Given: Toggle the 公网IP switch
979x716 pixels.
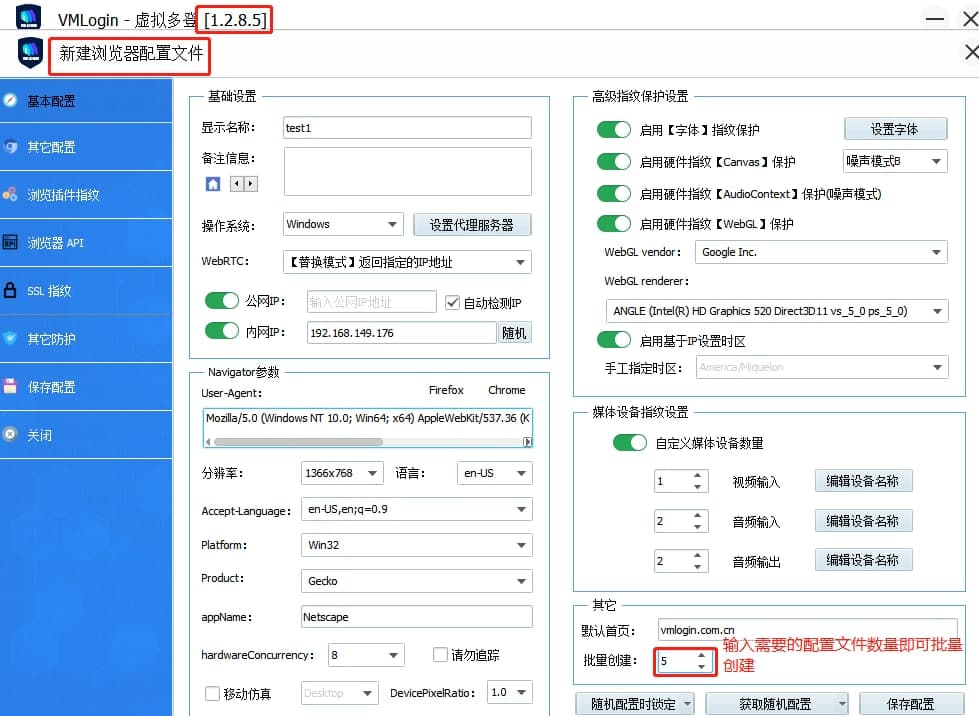Looking at the screenshot, I should point(221,302).
